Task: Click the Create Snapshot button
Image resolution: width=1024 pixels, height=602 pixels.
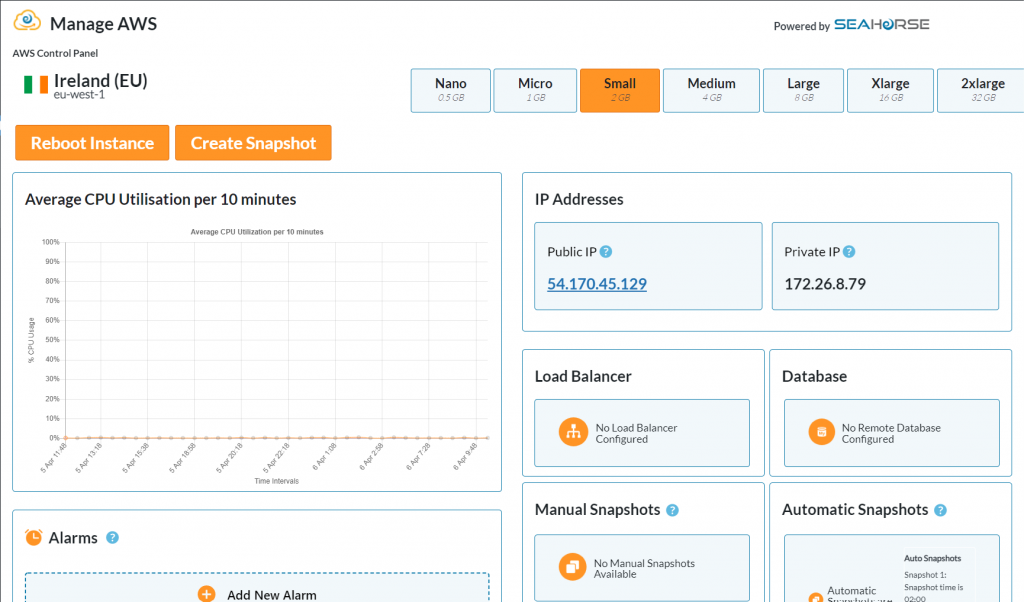Action: [253, 142]
